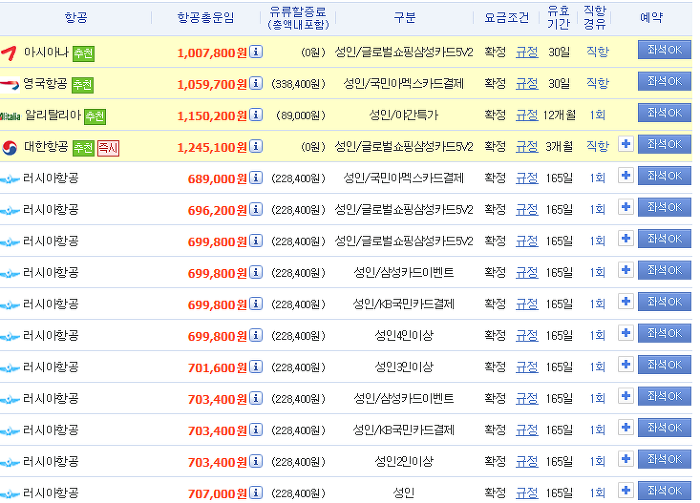Select 좌석OK for 701,600원 러시아항공 fare
This screenshot has height=503, width=700.
pyautogui.click(x=664, y=365)
